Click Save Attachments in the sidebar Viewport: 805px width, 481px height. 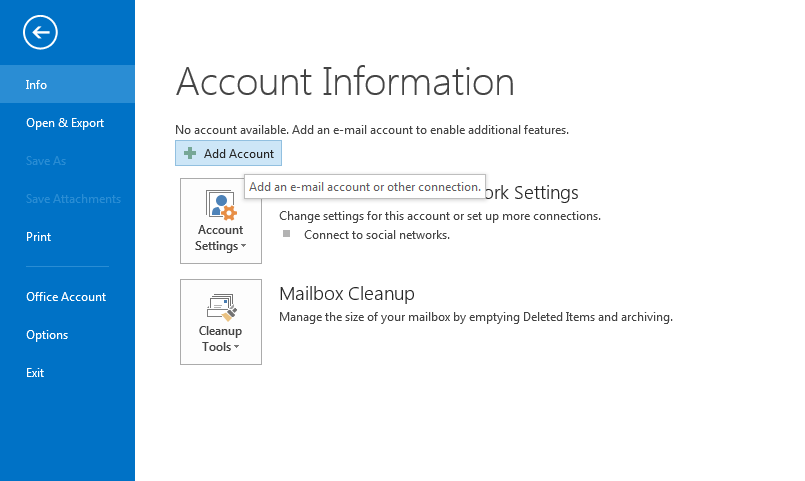coord(67,199)
